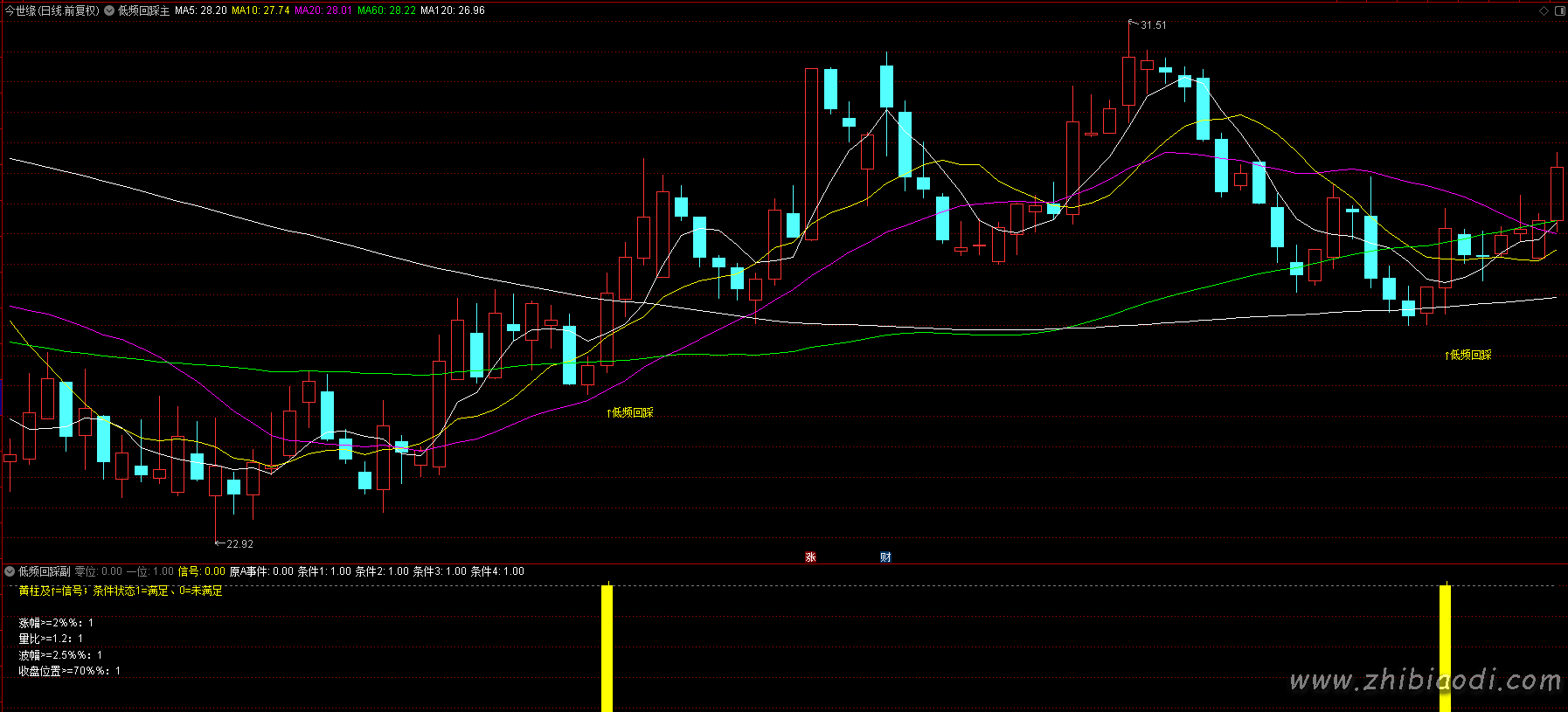Click the 量比>=1.2: 1 condition line

(51, 639)
